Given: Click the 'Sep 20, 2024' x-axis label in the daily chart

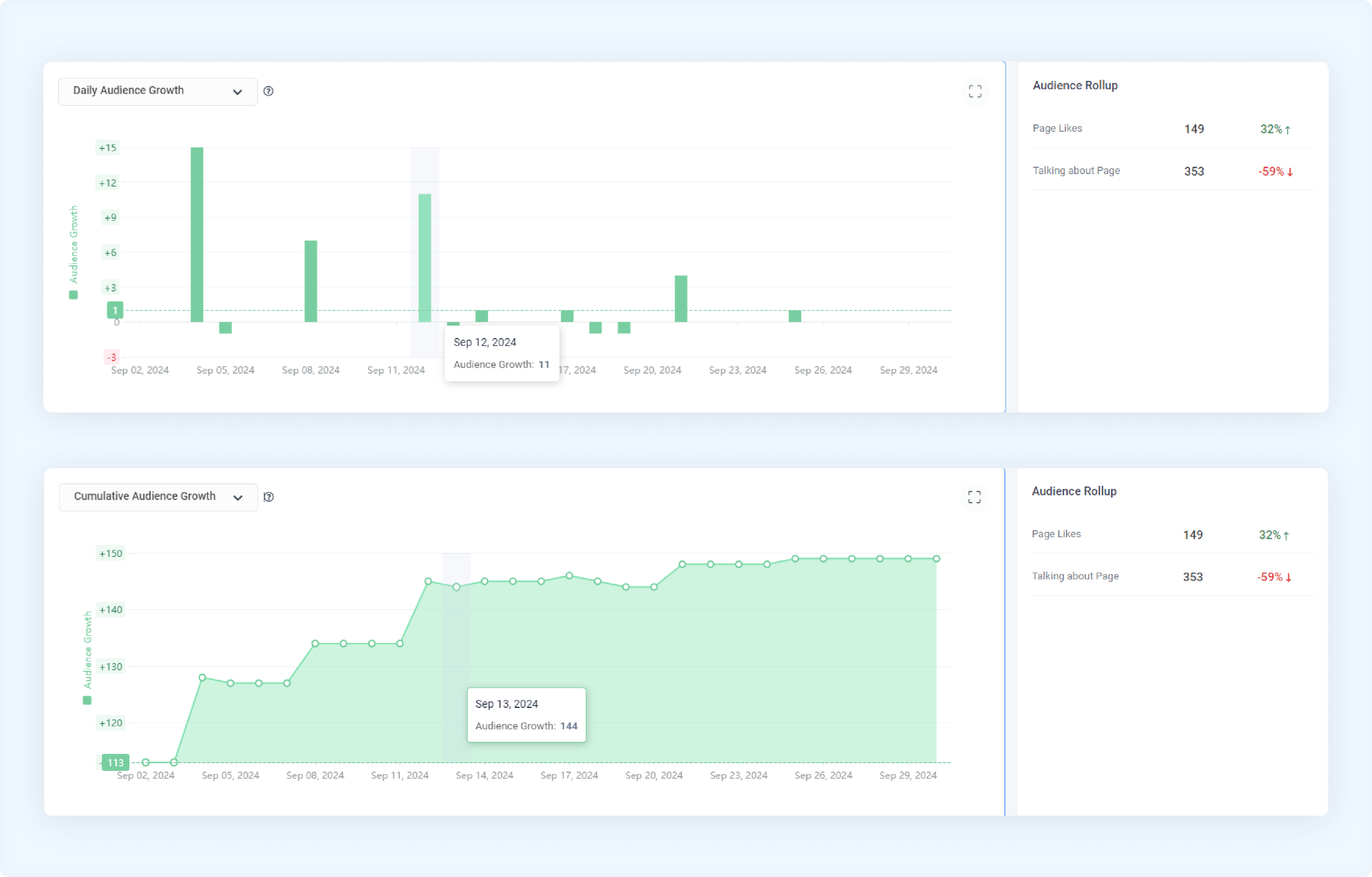Looking at the screenshot, I should (652, 370).
